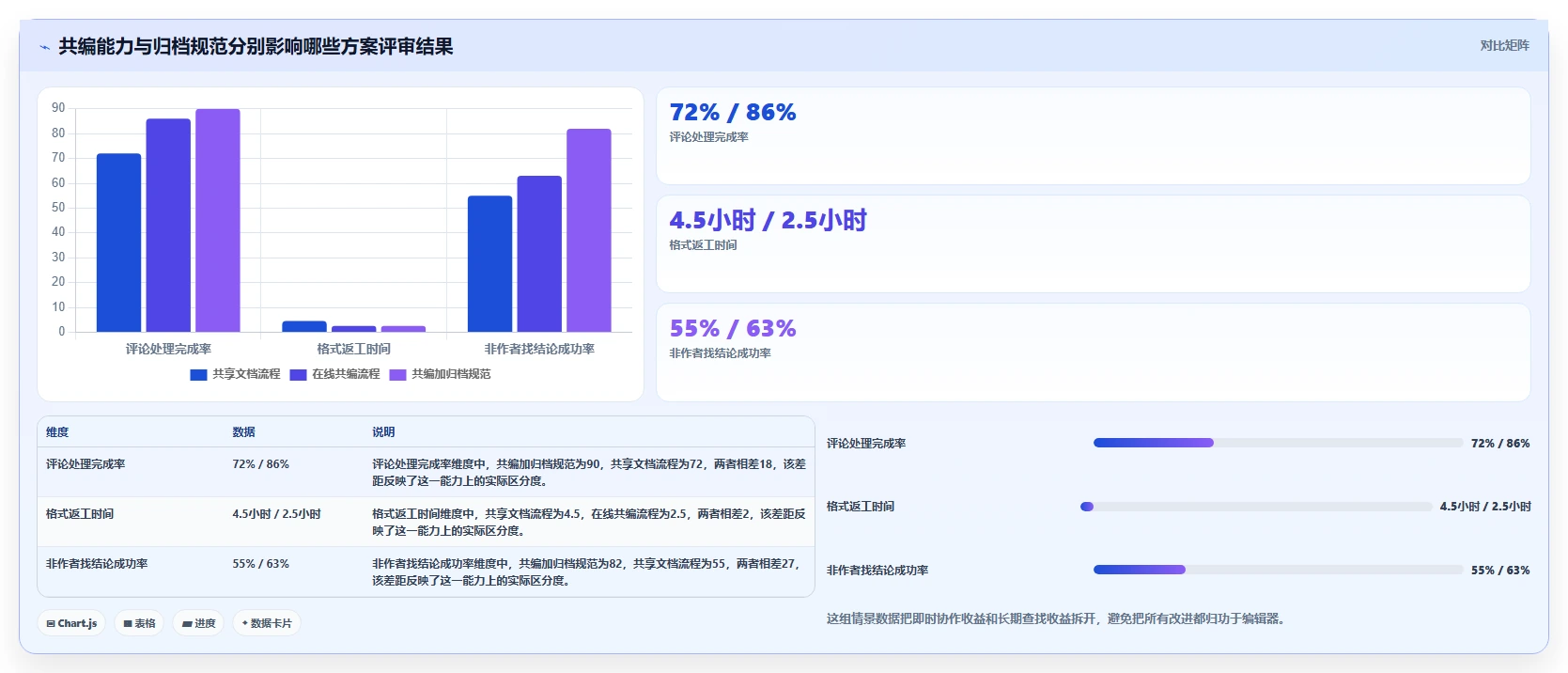Click the 非作者找结论成功率 progress bar
The image size is (1568, 673).
click(x=1279, y=570)
